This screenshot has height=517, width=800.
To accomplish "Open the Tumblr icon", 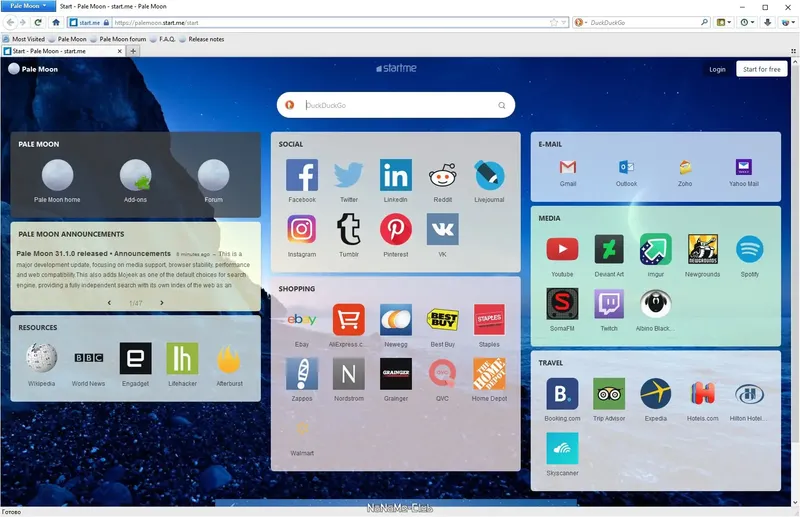I will [349, 229].
